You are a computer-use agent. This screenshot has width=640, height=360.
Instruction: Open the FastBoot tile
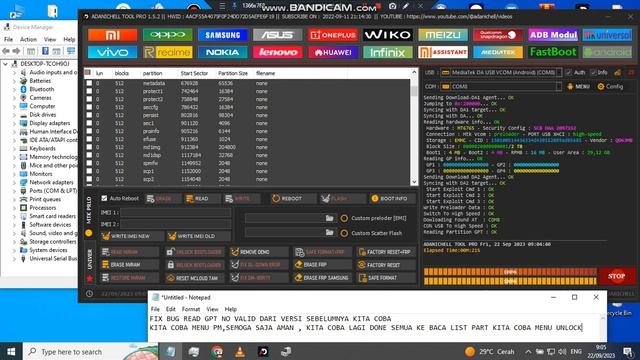[x=553, y=52]
